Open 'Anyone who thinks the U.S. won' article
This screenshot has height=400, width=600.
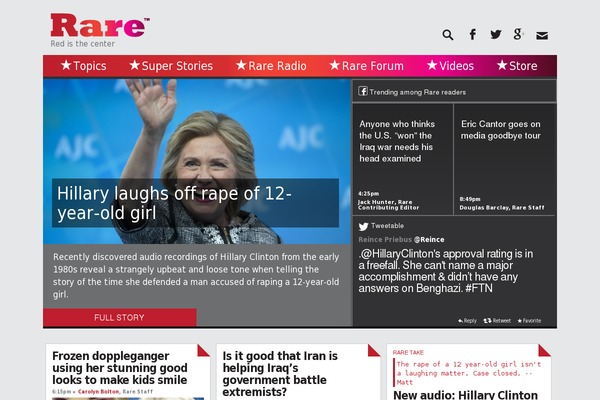(397, 141)
